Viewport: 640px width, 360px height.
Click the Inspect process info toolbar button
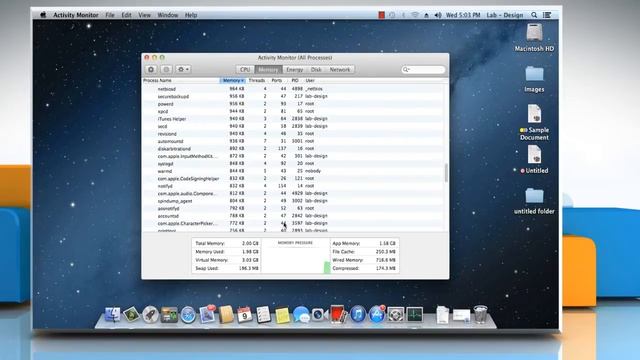click(x=166, y=69)
